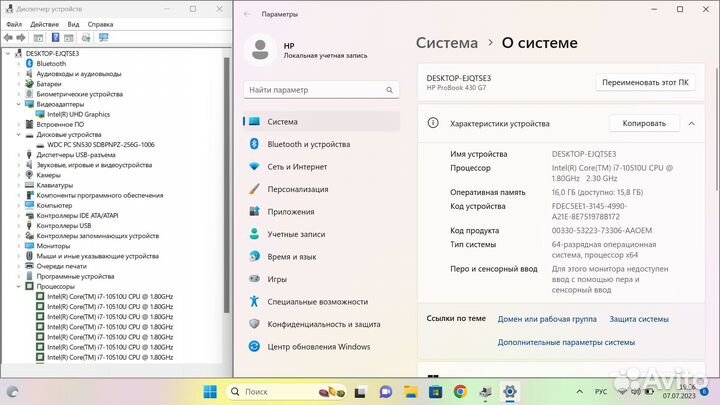Click the Время и язык globe icon
The width and height of the screenshot is (720, 405).
(254, 256)
